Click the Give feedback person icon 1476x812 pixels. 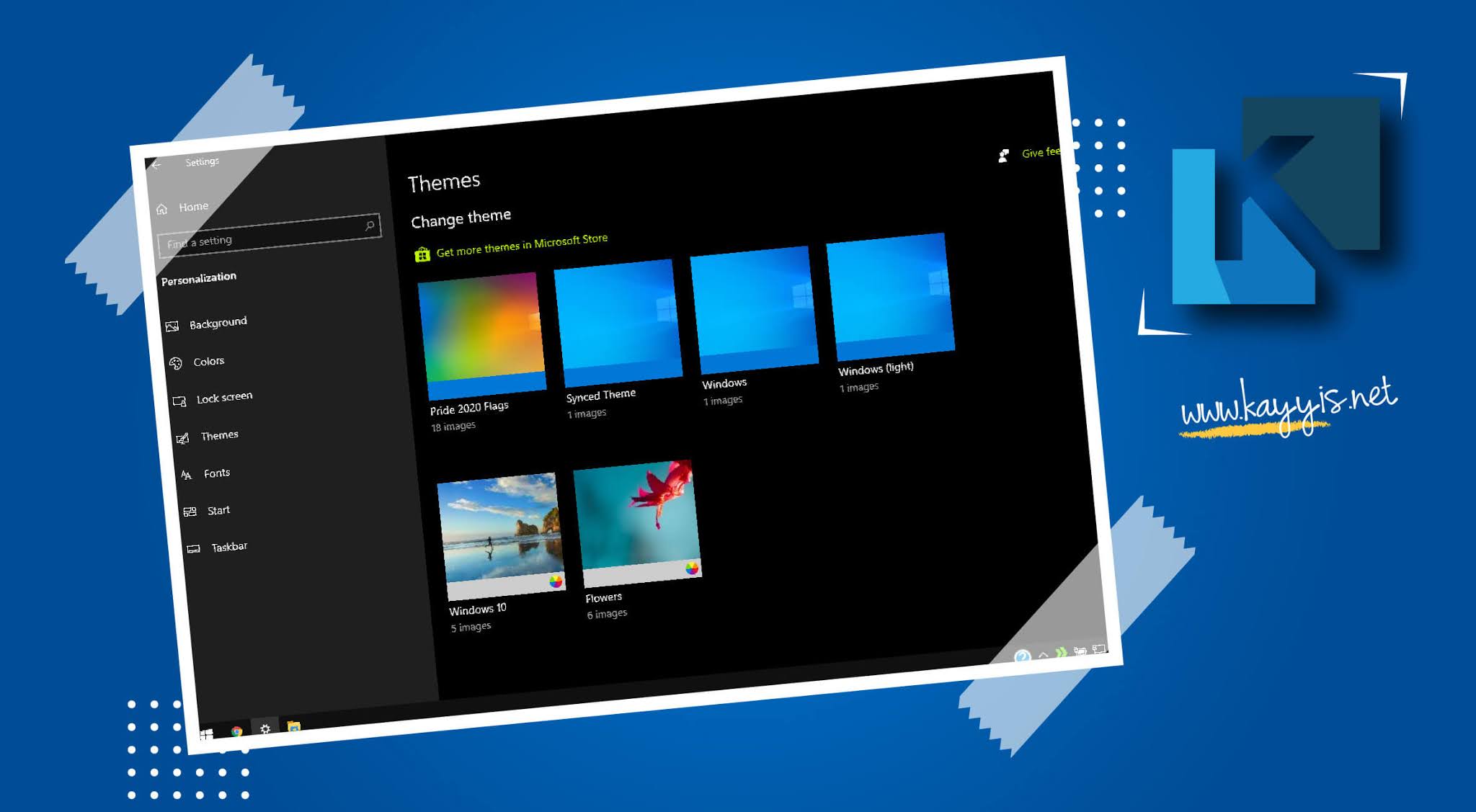[x=1003, y=156]
